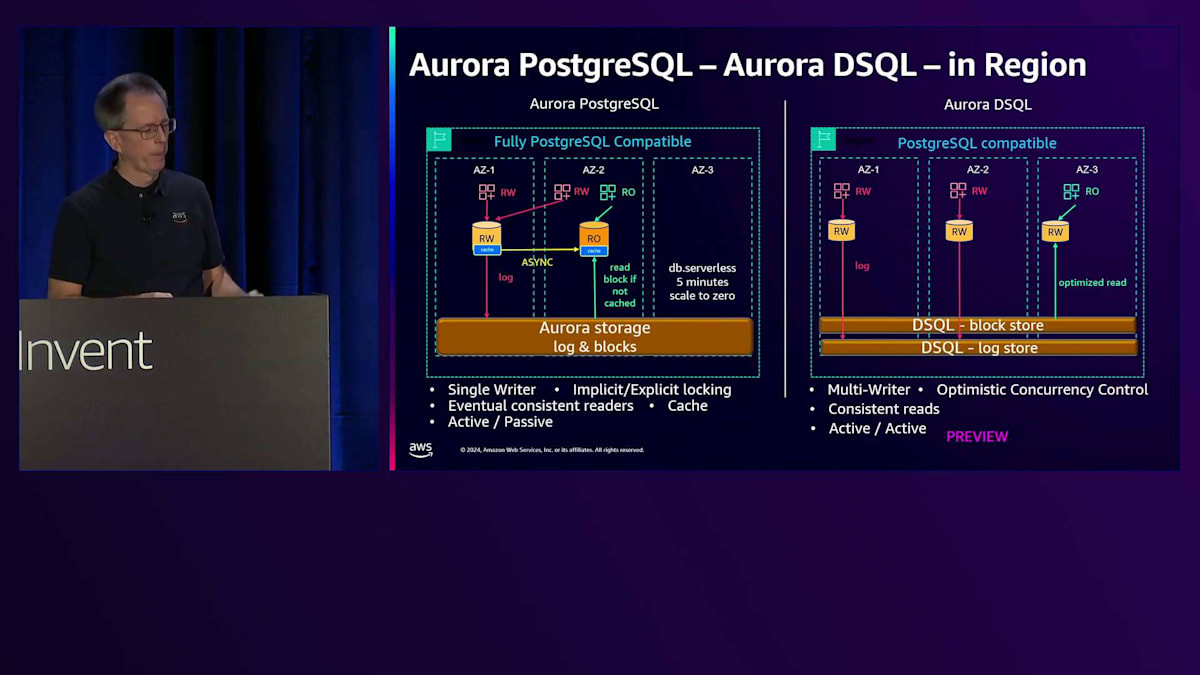
Task: Click the purple PREVIEW label
Action: point(977,437)
